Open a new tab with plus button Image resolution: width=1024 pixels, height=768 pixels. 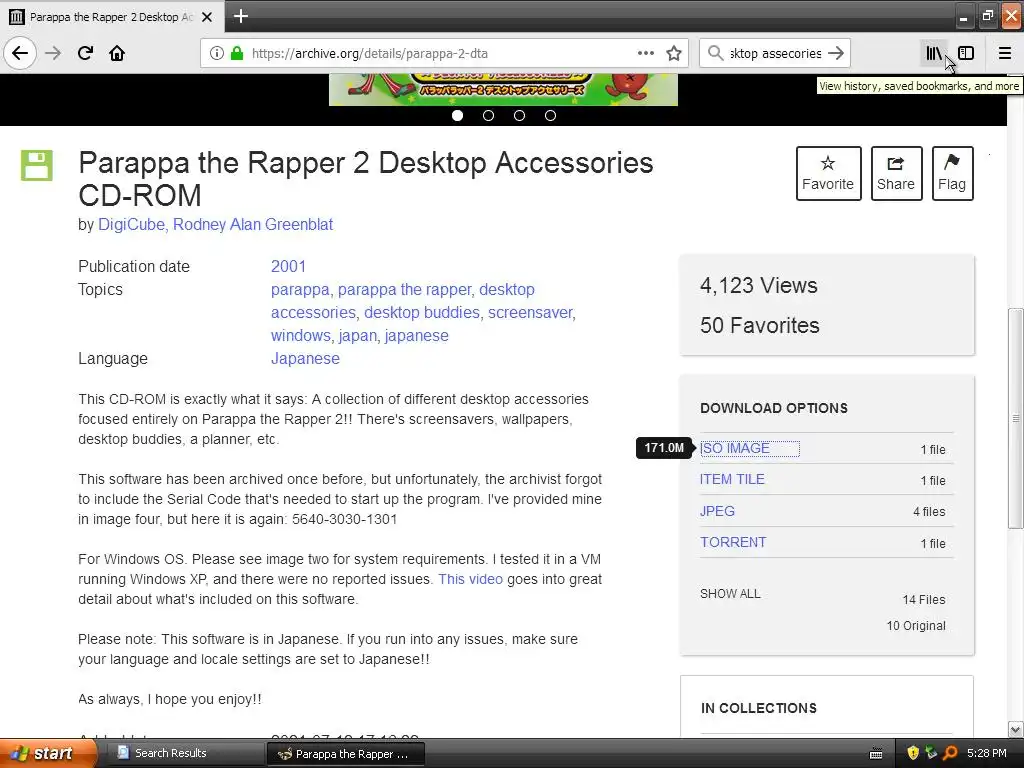(241, 16)
